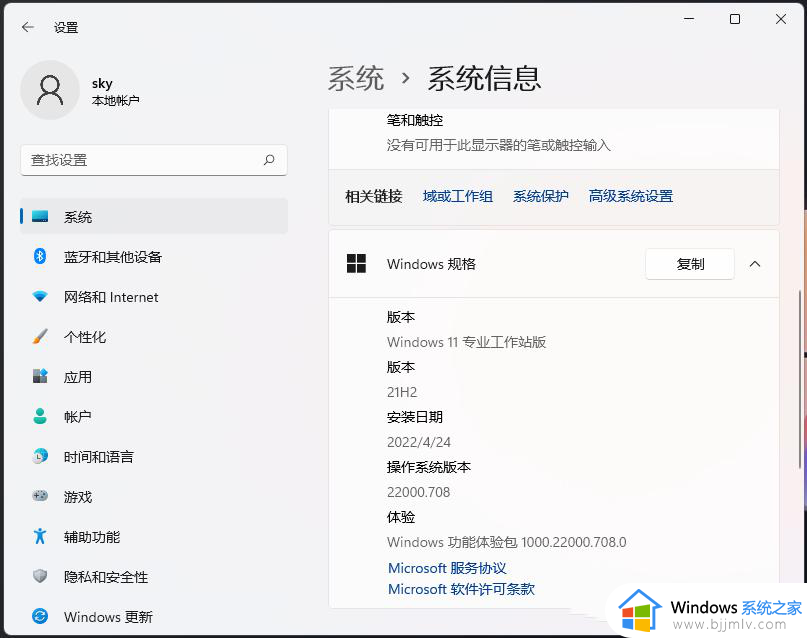Screen dimensions: 807x638
Task: Click the Privacy shield icon
Action: [x=40, y=576]
